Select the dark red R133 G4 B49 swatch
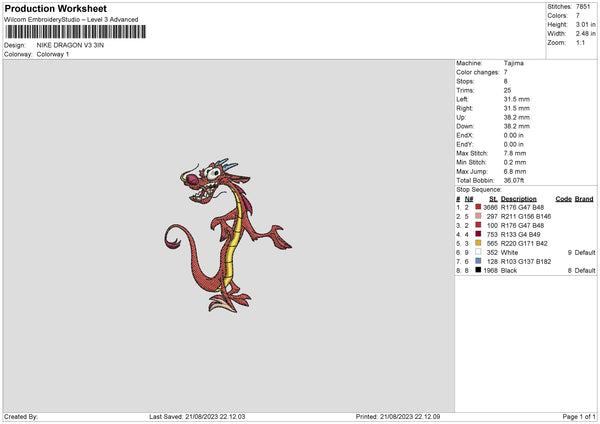 pos(478,234)
